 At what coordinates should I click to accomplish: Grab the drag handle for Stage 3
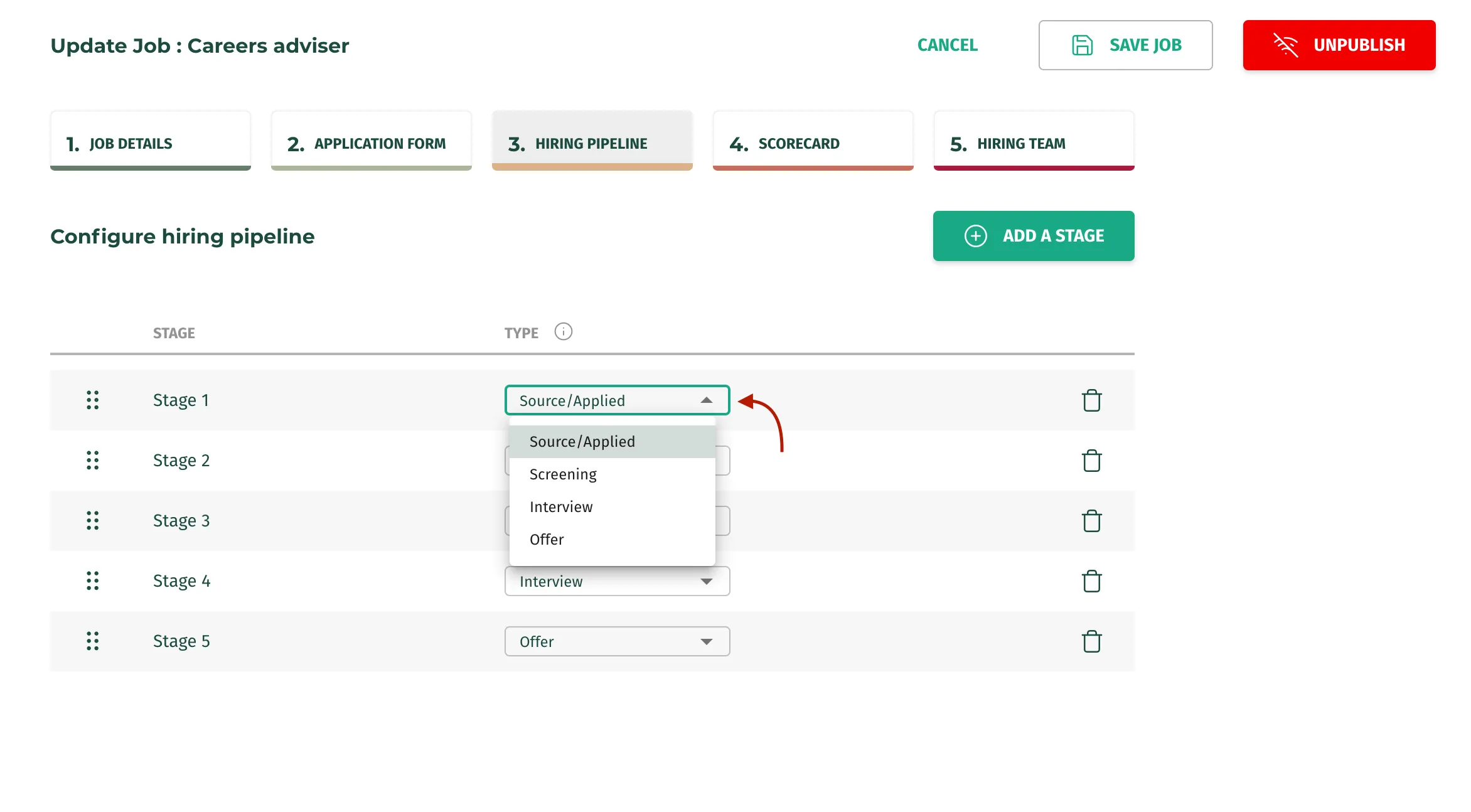coord(93,520)
